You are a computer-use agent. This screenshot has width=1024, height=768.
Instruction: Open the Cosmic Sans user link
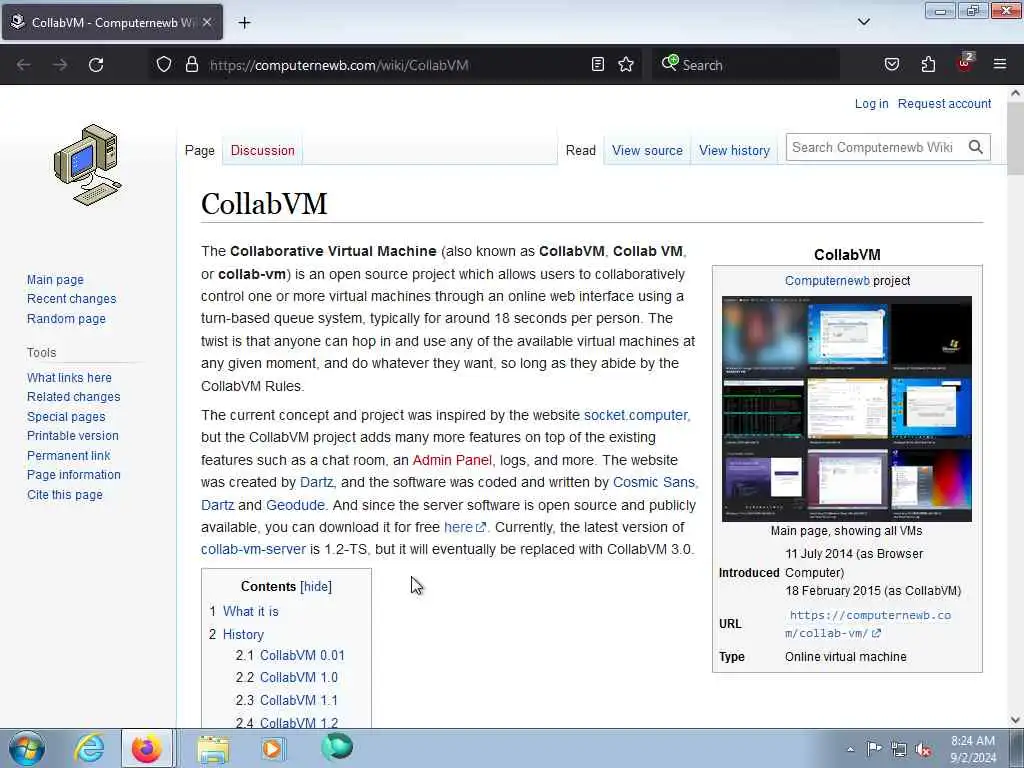click(x=654, y=483)
